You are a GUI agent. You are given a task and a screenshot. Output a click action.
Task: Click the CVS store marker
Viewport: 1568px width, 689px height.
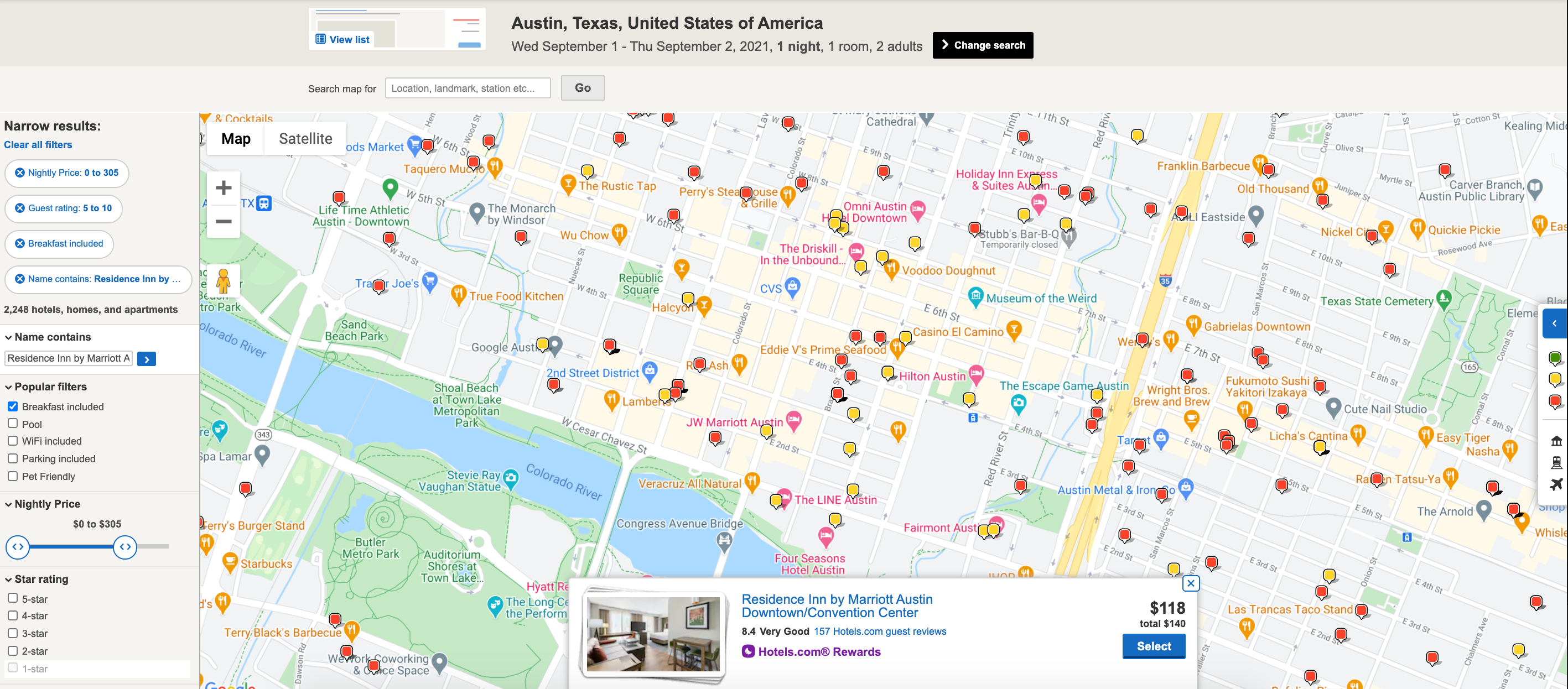pos(792,286)
